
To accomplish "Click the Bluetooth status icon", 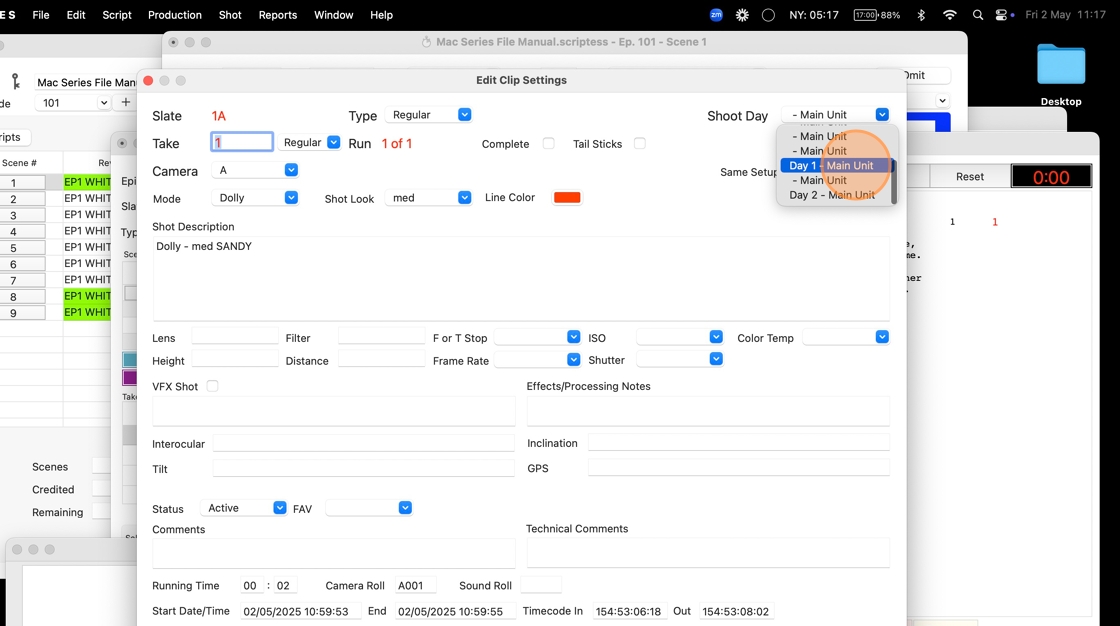I will point(921,14).
